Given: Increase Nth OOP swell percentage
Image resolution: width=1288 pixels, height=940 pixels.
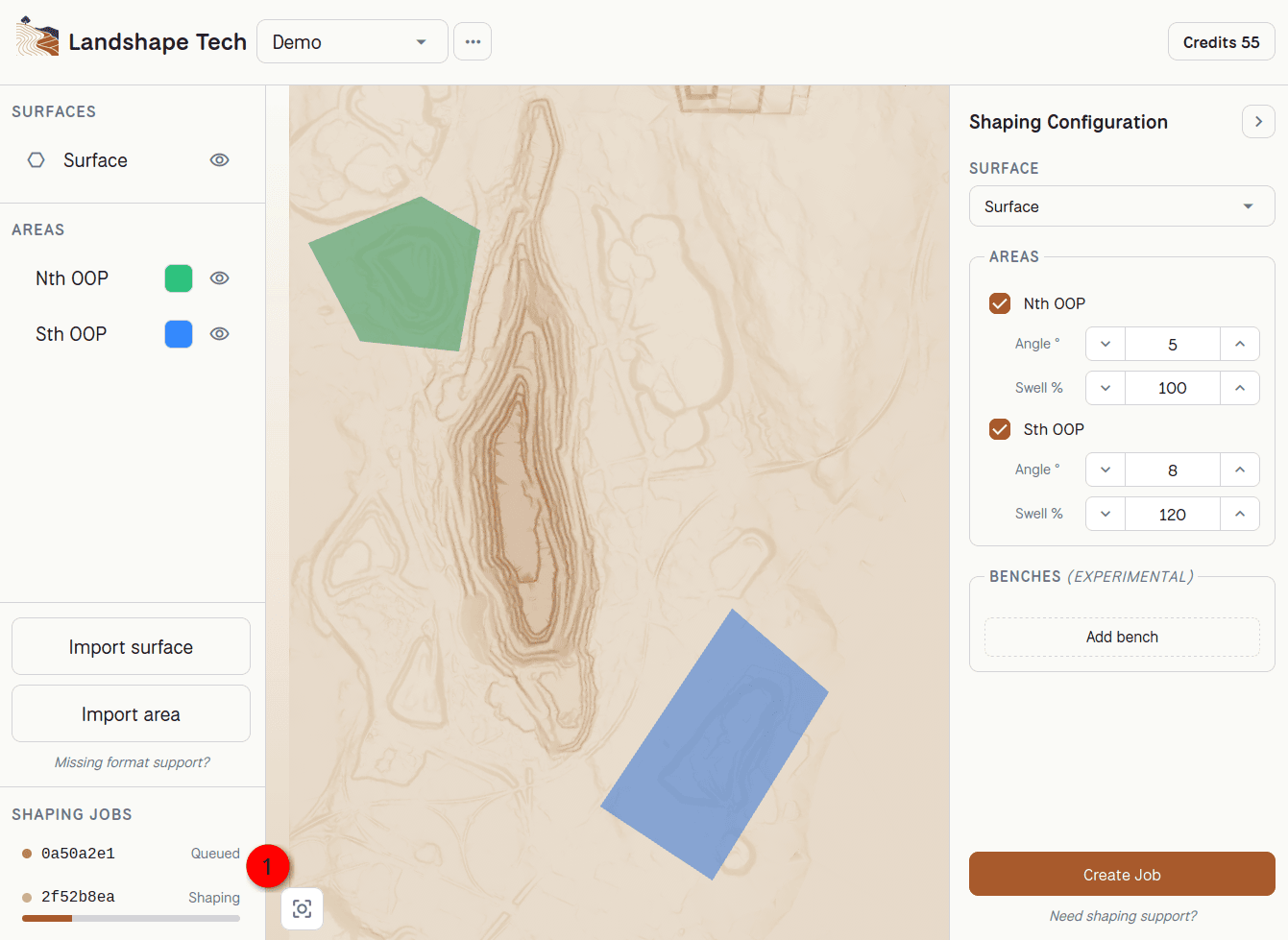Looking at the screenshot, I should coord(1240,388).
